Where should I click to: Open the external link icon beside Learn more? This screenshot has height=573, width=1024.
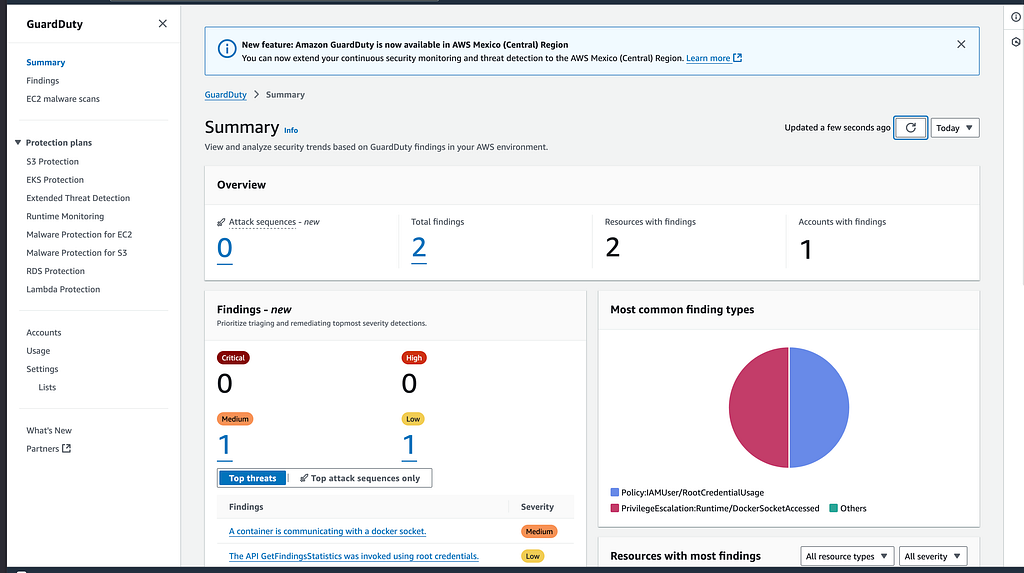[737, 57]
